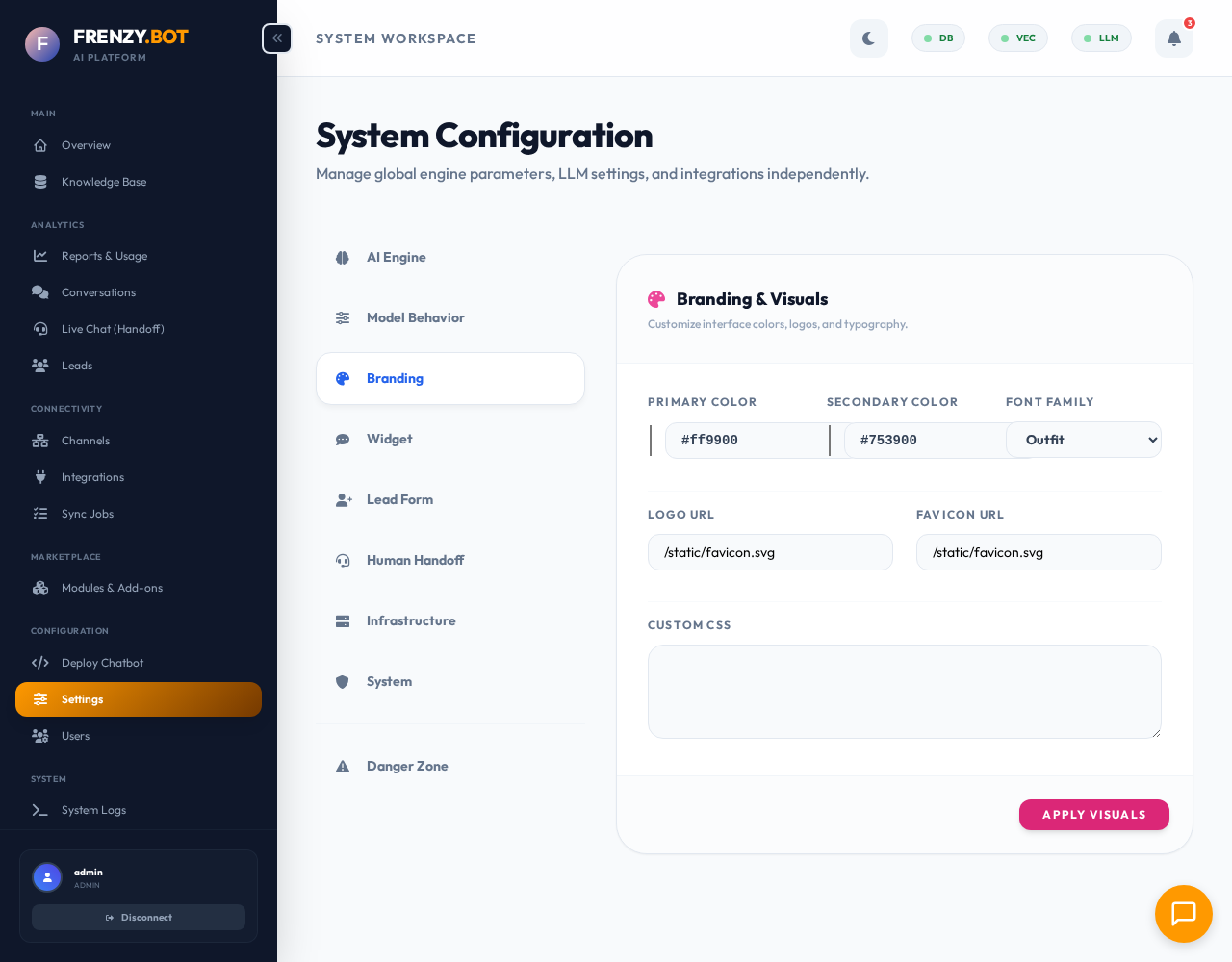Open notifications via the bell icon

tap(1173, 38)
